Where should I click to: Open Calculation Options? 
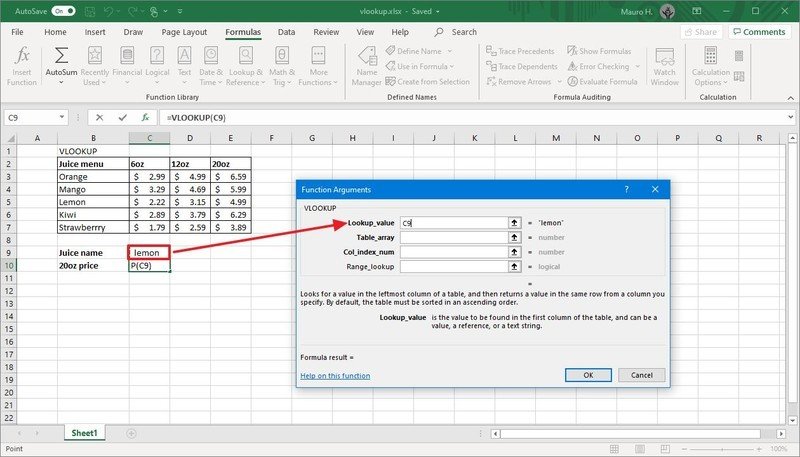tap(711, 66)
